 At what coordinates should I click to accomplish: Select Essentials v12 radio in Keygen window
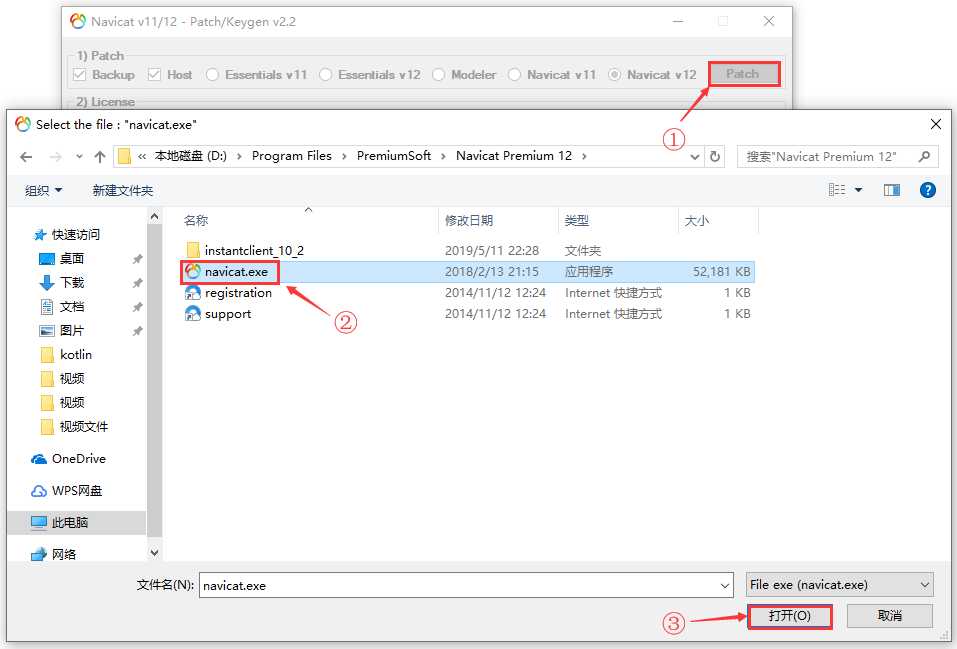coord(325,75)
